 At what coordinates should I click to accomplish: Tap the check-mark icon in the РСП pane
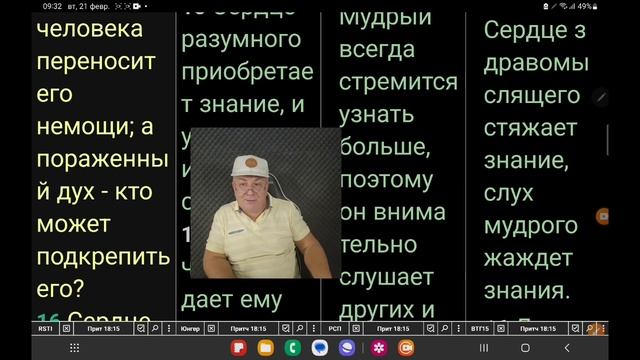coord(430,328)
